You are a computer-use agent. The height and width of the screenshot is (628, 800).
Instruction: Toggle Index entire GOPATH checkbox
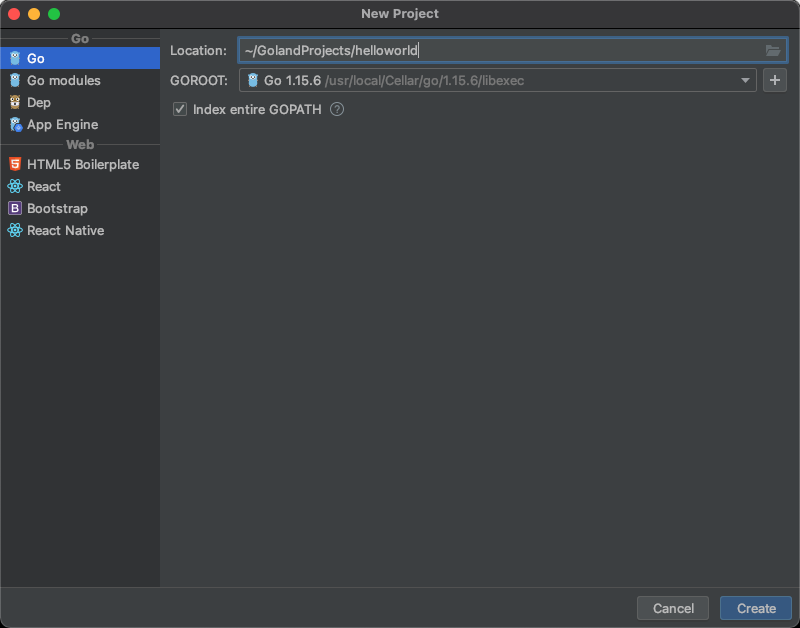[180, 109]
